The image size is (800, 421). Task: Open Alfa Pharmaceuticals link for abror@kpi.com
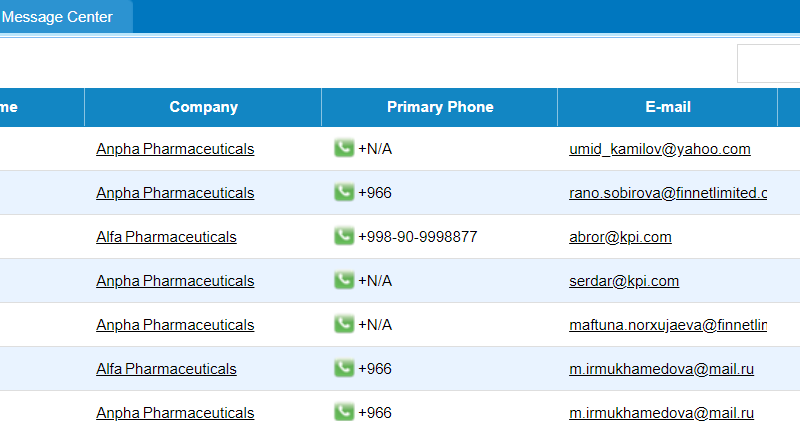[x=166, y=237]
